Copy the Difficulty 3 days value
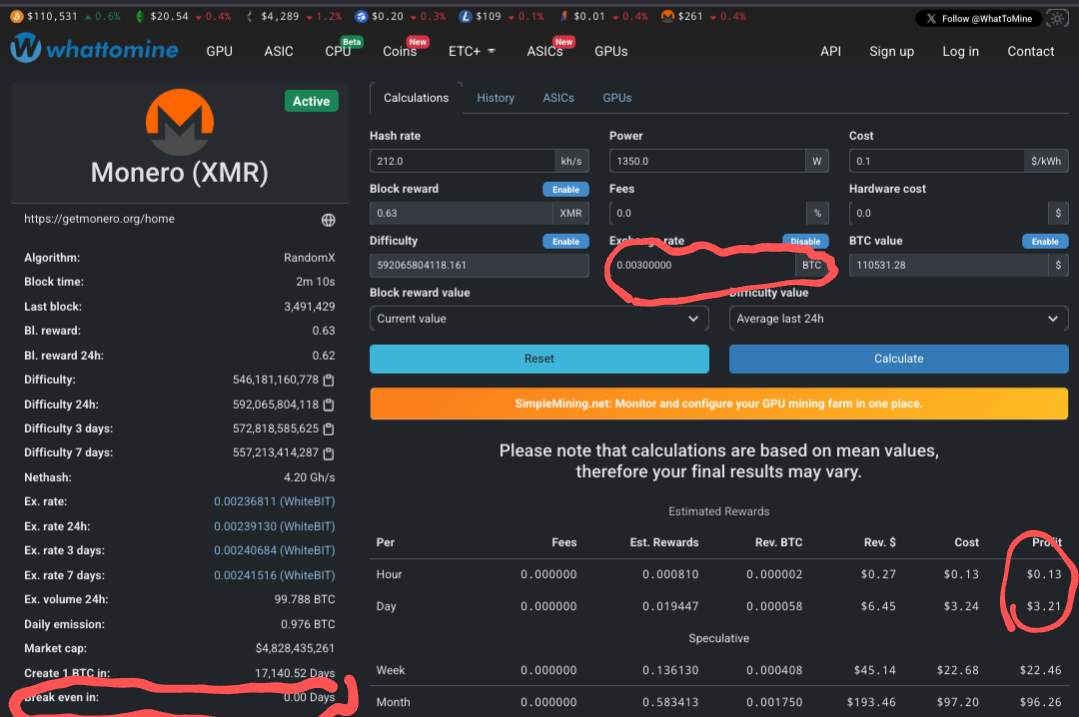This screenshot has height=717, width=1079. click(329, 429)
